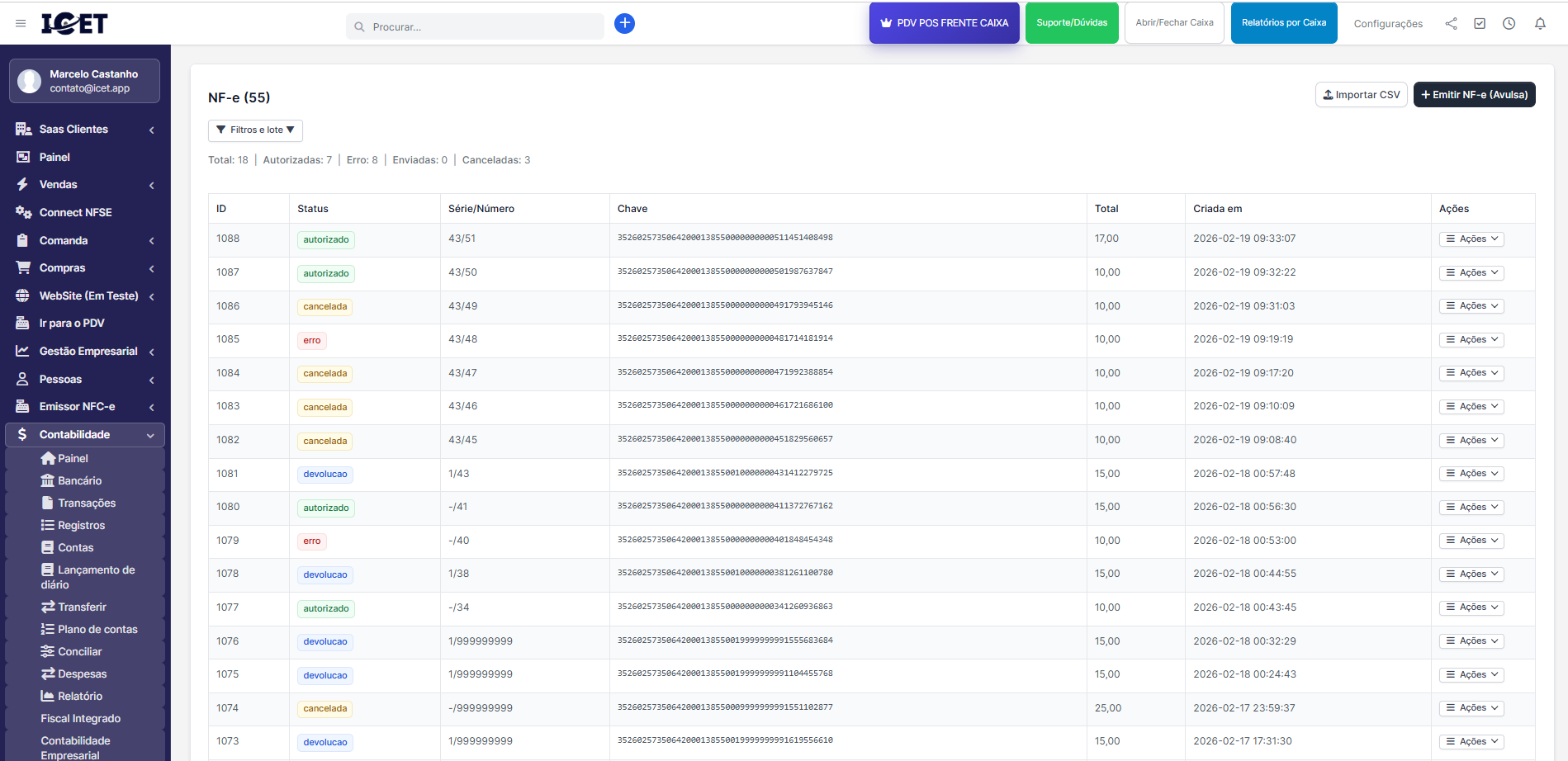
Task: Click the Procurar search field
Action: tap(483, 27)
